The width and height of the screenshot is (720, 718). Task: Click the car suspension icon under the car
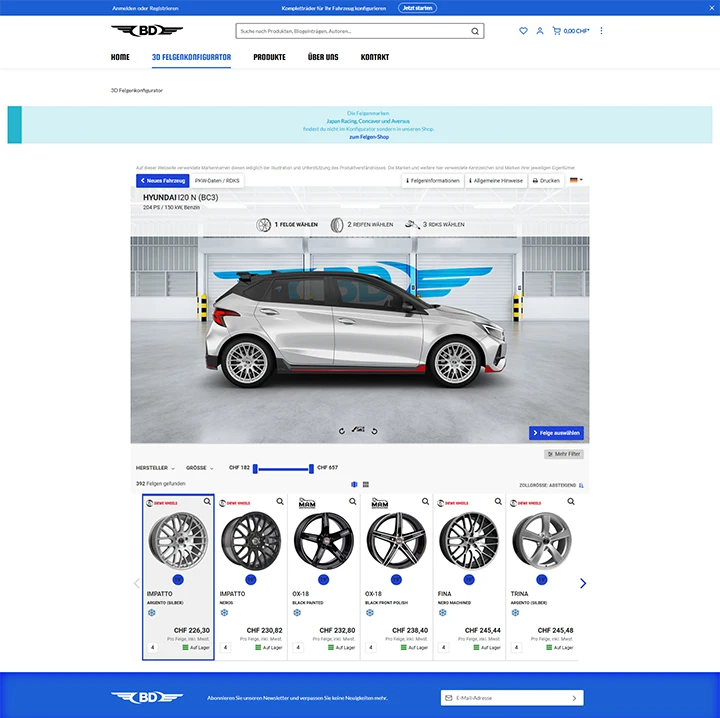click(358, 430)
